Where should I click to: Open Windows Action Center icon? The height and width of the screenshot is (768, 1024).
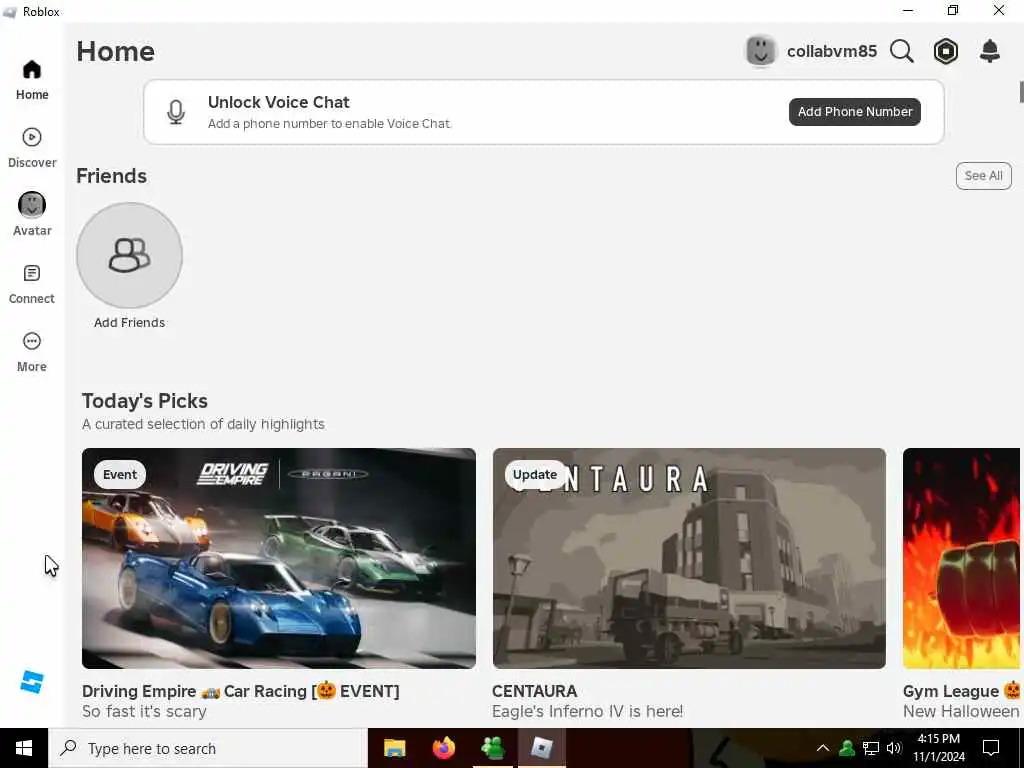coord(991,748)
